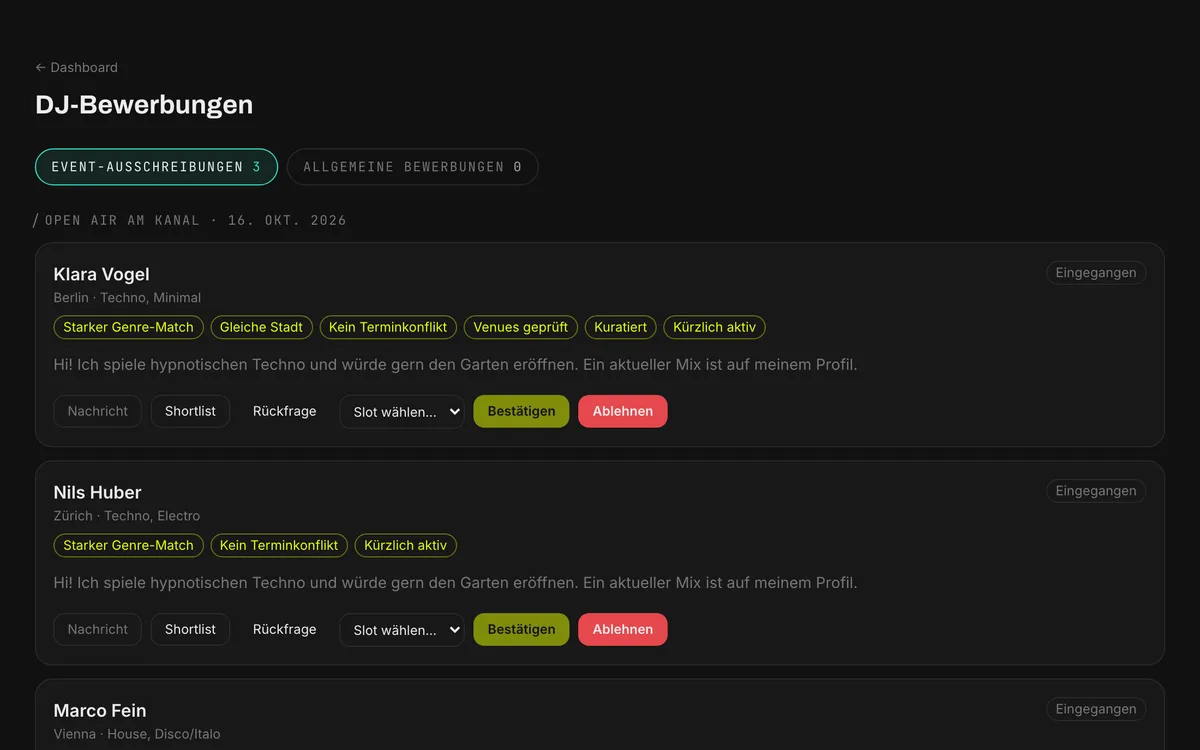Screen dimensions: 1200x750
Task: Click Nachricht button on Nils Huber's card
Action: pyautogui.click(x=98, y=629)
